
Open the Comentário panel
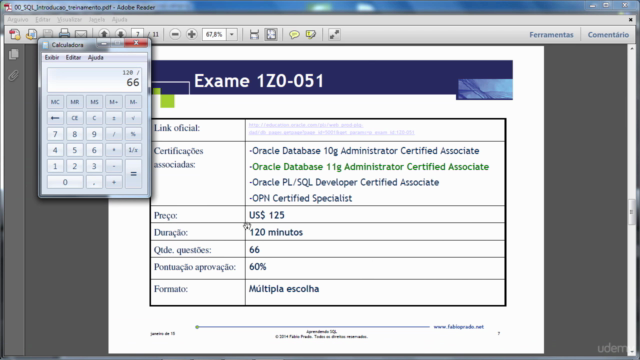[608, 35]
